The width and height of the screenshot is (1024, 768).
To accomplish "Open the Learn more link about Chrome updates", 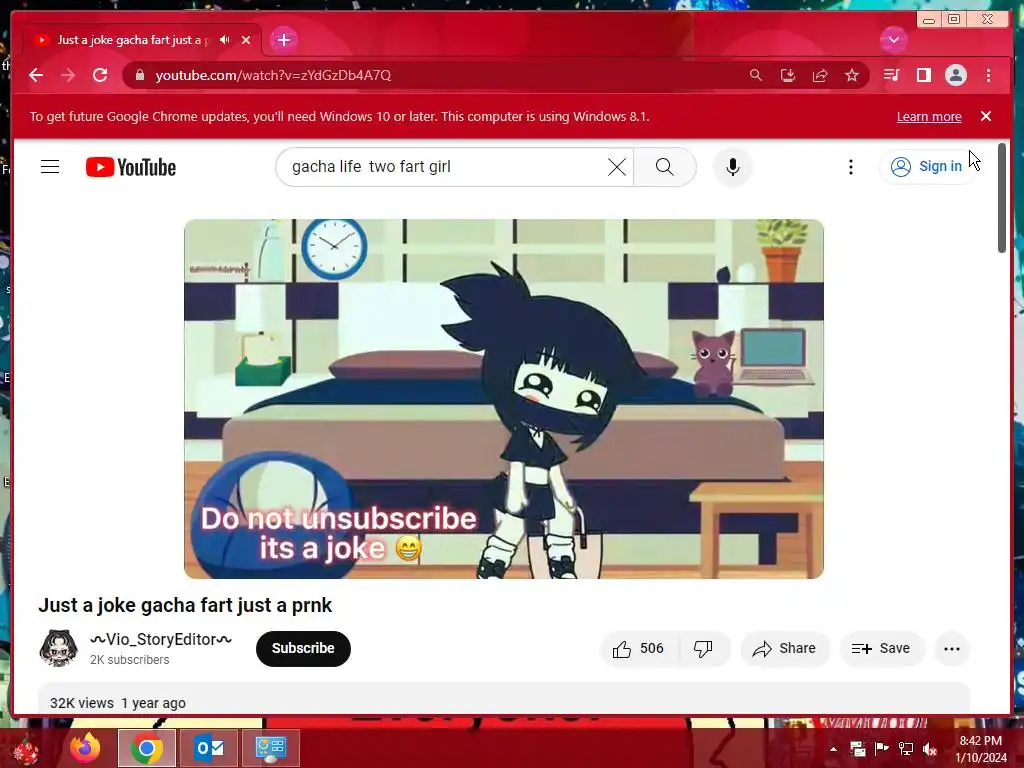I will [x=929, y=116].
